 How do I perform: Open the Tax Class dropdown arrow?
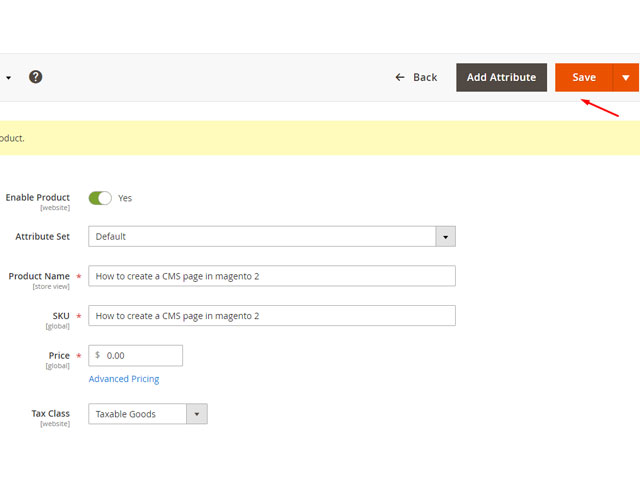[x=197, y=414]
